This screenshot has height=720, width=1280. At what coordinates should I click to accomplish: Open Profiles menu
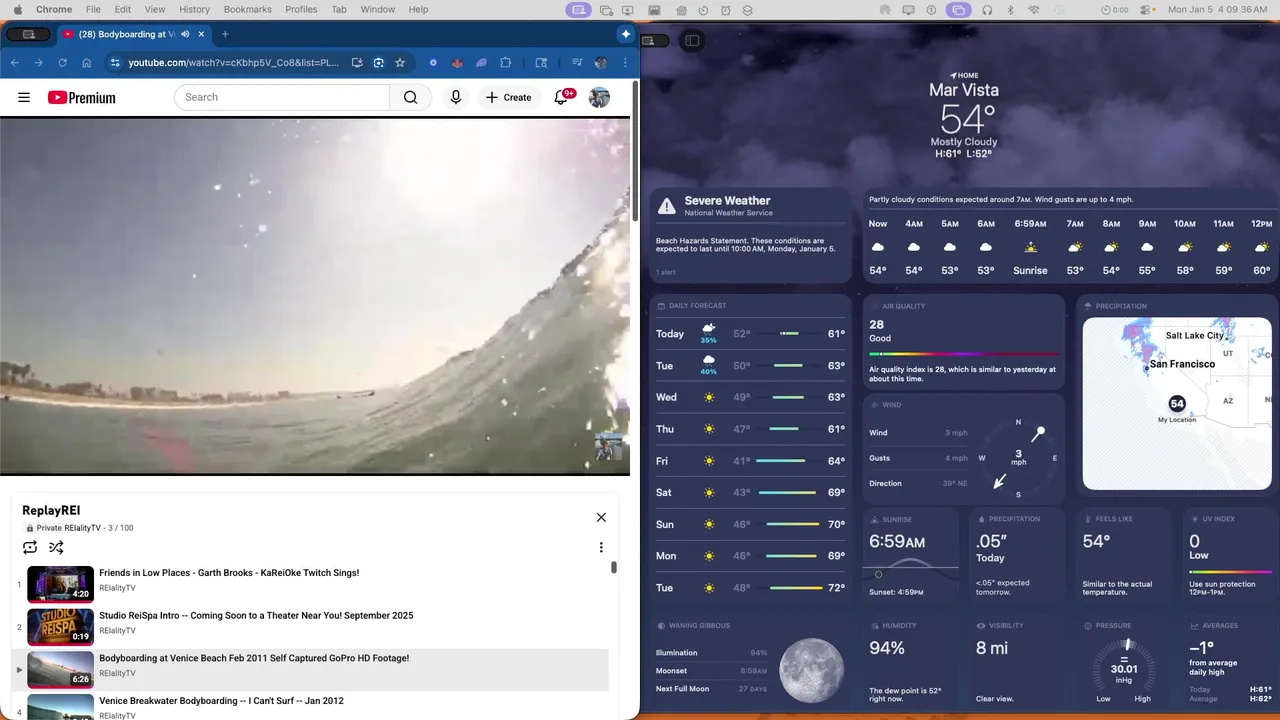[x=301, y=9]
